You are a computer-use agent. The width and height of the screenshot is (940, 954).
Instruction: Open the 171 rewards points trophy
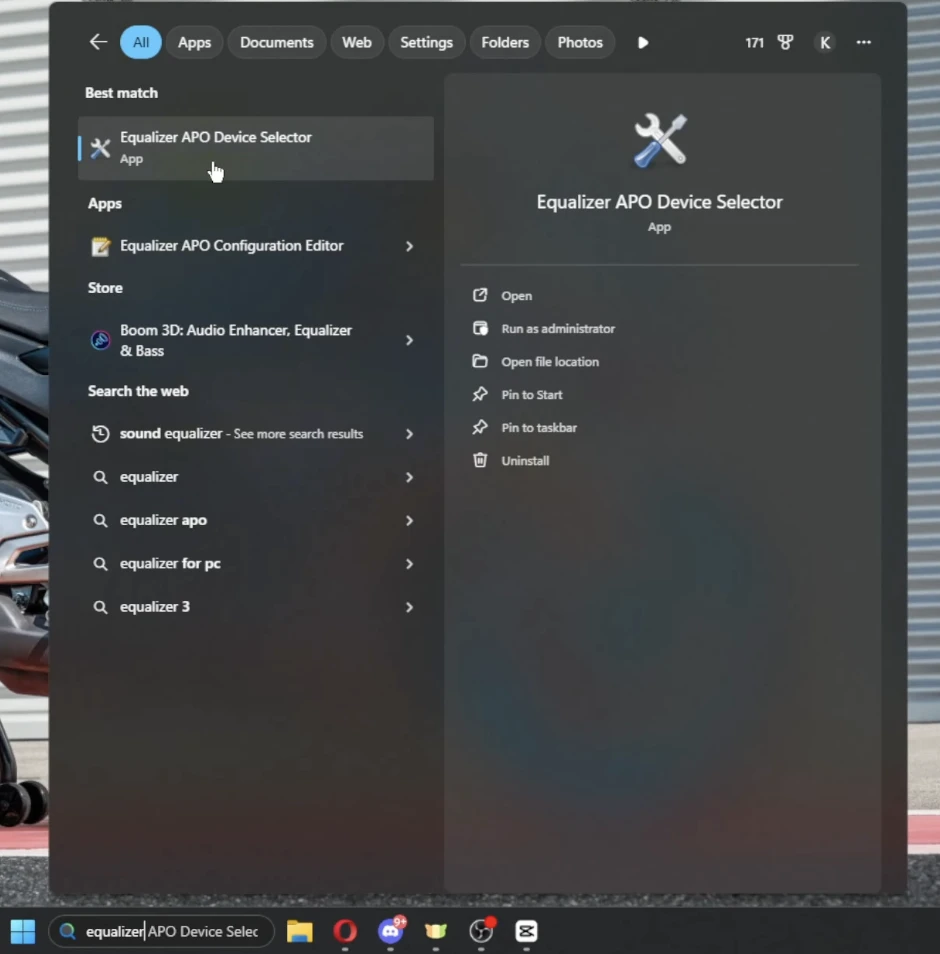770,43
